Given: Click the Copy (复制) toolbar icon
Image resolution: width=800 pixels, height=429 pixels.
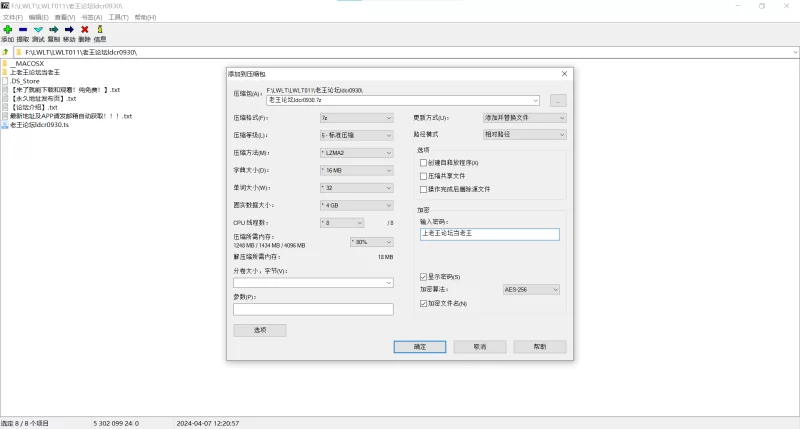Looking at the screenshot, I should coord(53,30).
